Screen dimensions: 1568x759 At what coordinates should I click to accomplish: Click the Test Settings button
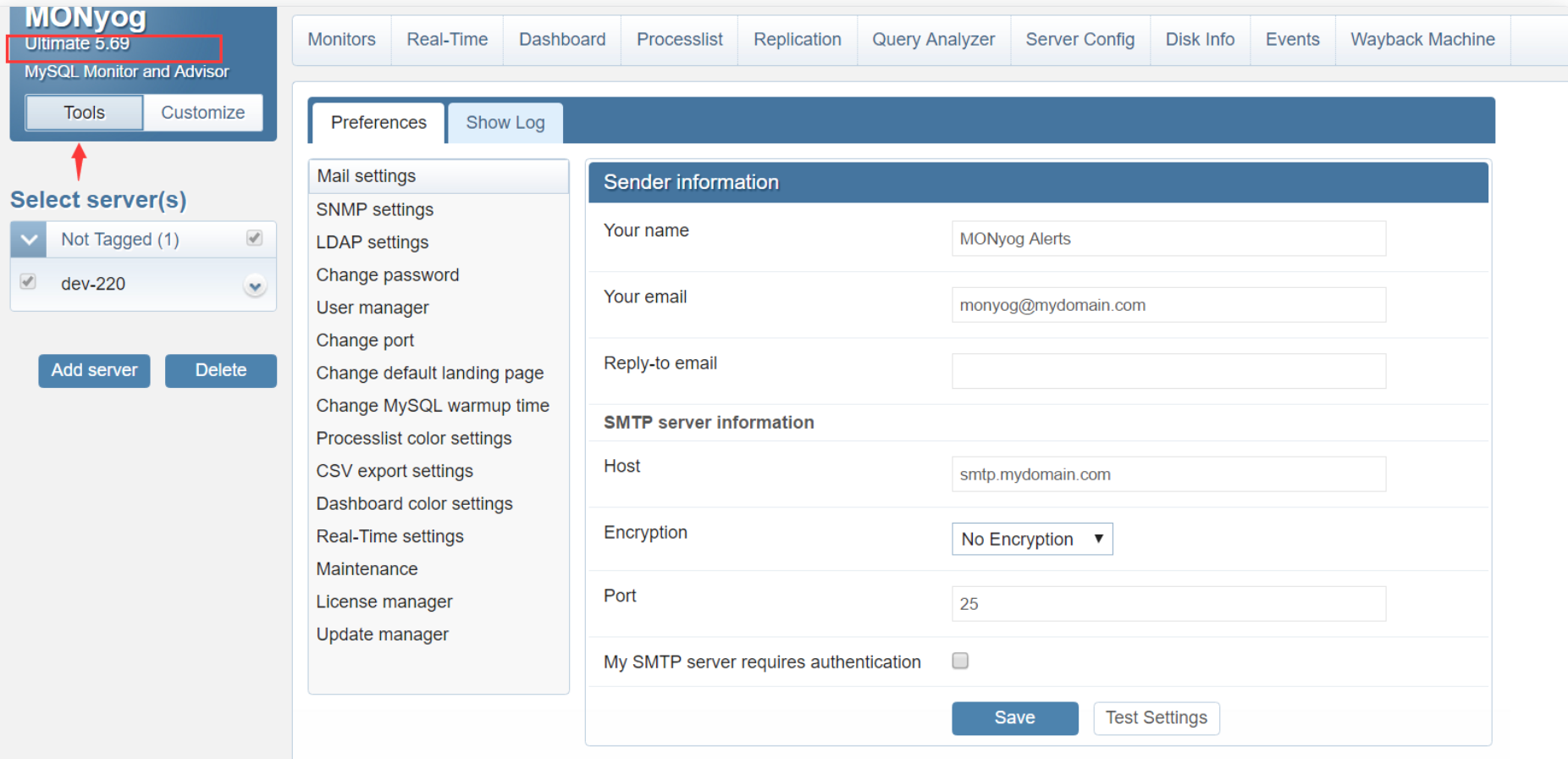tap(1157, 717)
